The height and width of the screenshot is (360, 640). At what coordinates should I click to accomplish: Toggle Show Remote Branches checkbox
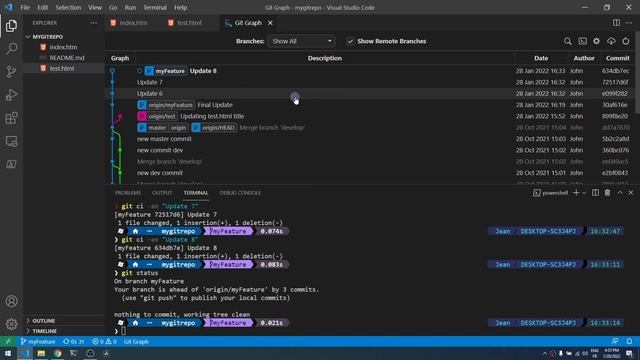(350, 41)
